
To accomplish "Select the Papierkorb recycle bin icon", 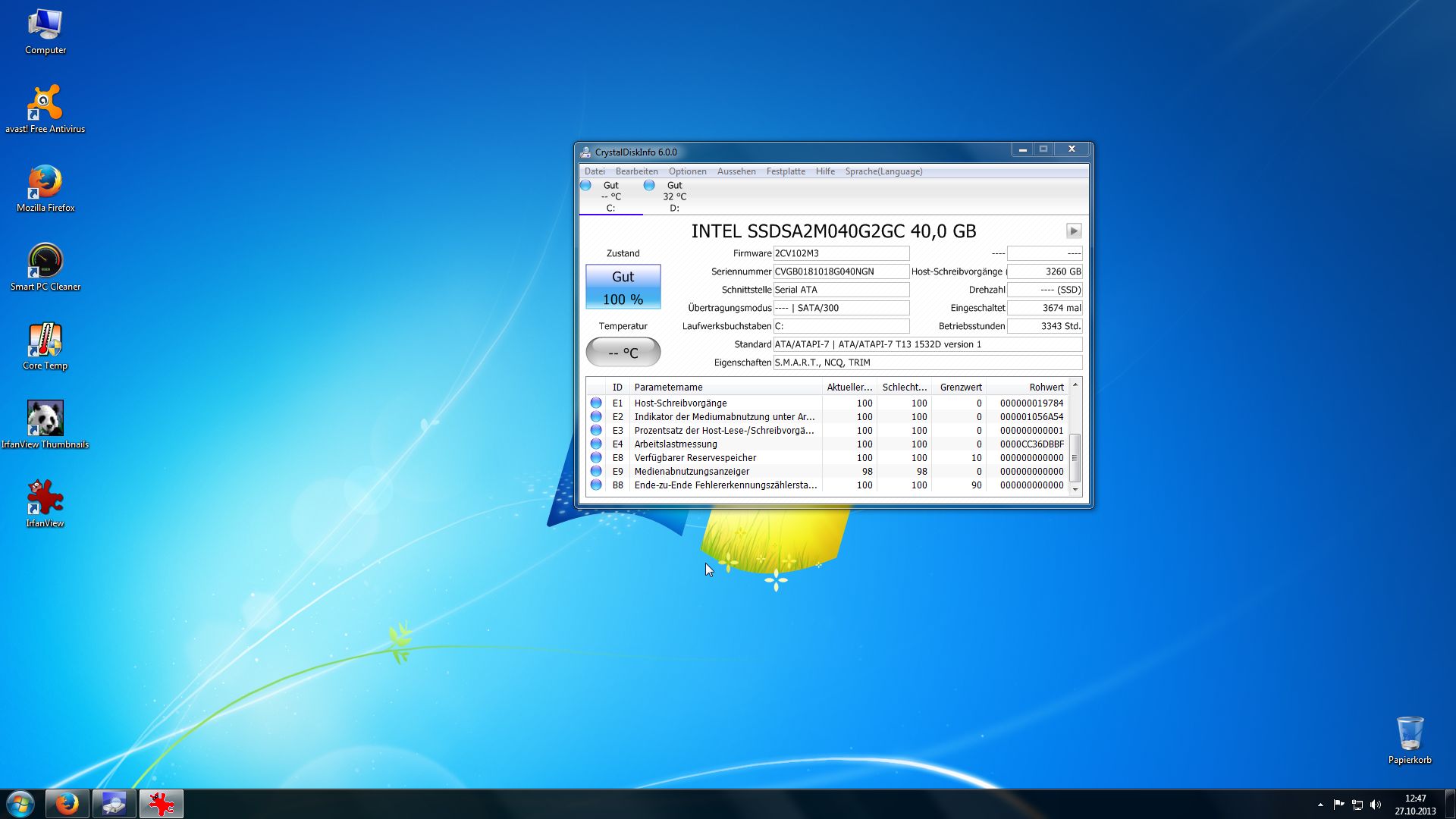I will click(x=1410, y=740).
